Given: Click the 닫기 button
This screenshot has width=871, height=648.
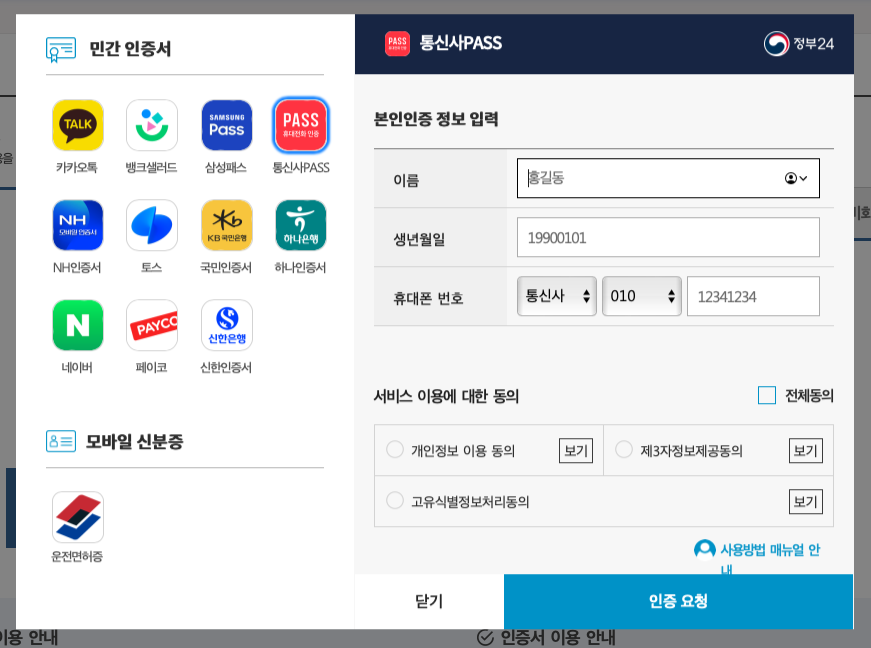Looking at the screenshot, I should pos(429,601).
